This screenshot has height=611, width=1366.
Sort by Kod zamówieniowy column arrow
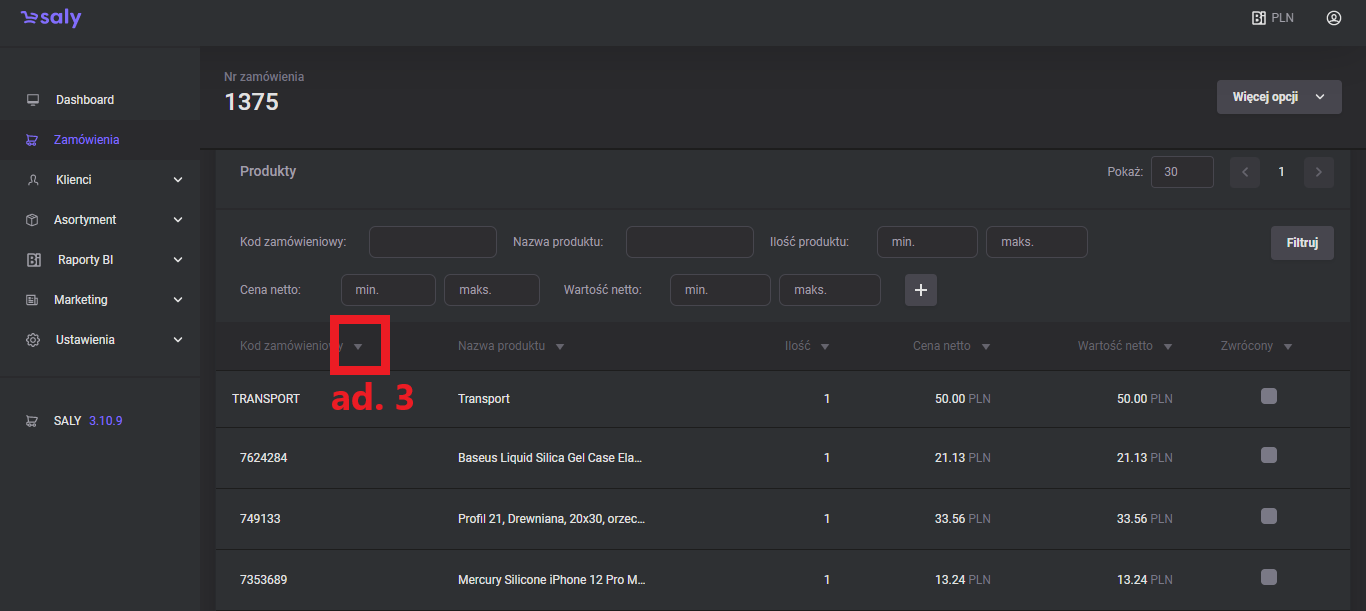point(358,347)
